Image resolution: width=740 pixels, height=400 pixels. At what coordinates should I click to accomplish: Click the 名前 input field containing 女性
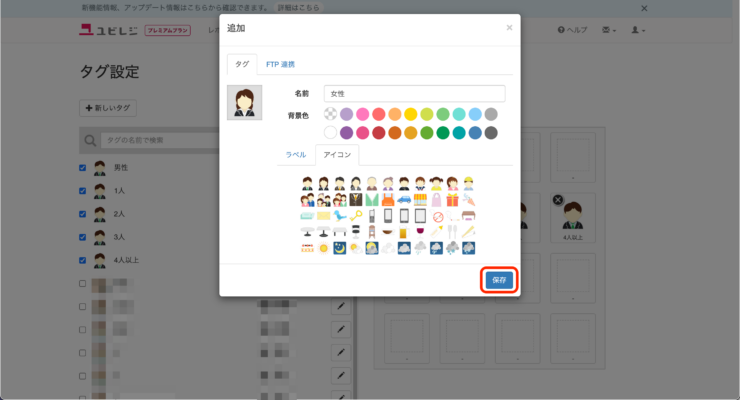414,94
